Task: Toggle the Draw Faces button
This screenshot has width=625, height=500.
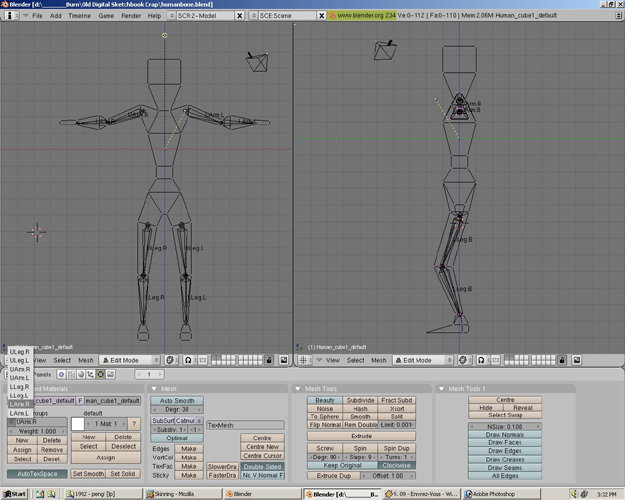Action: pyautogui.click(x=505, y=443)
